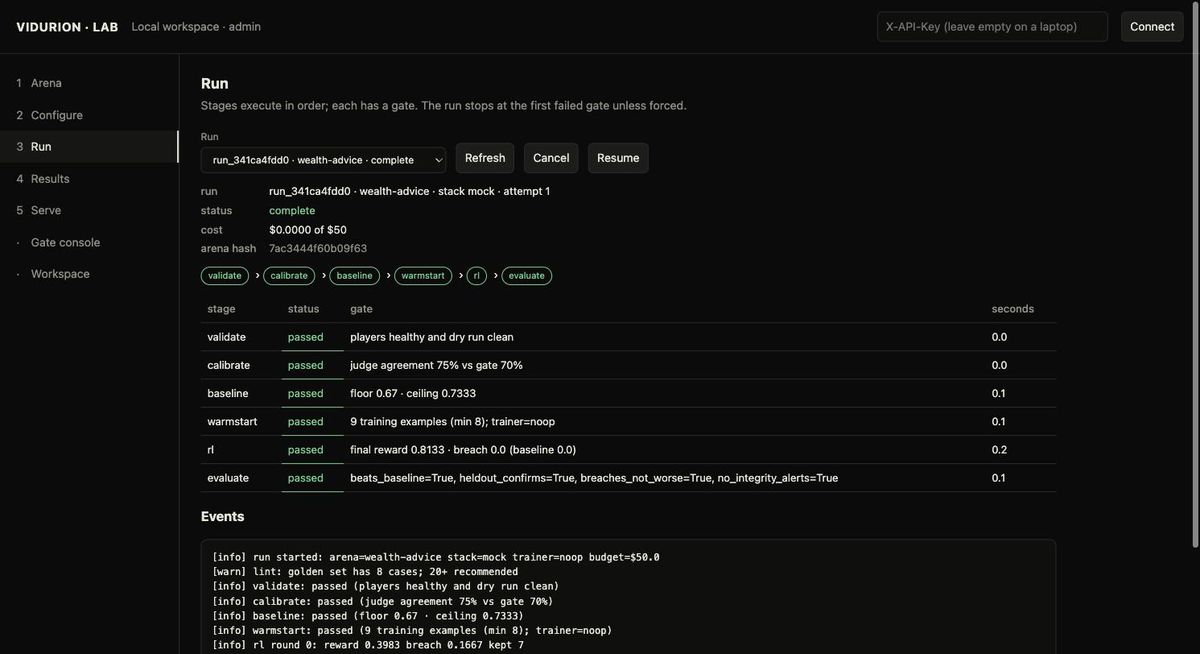The image size is (1200, 654).
Task: Select the calibrate stage pill
Action: tap(289, 276)
